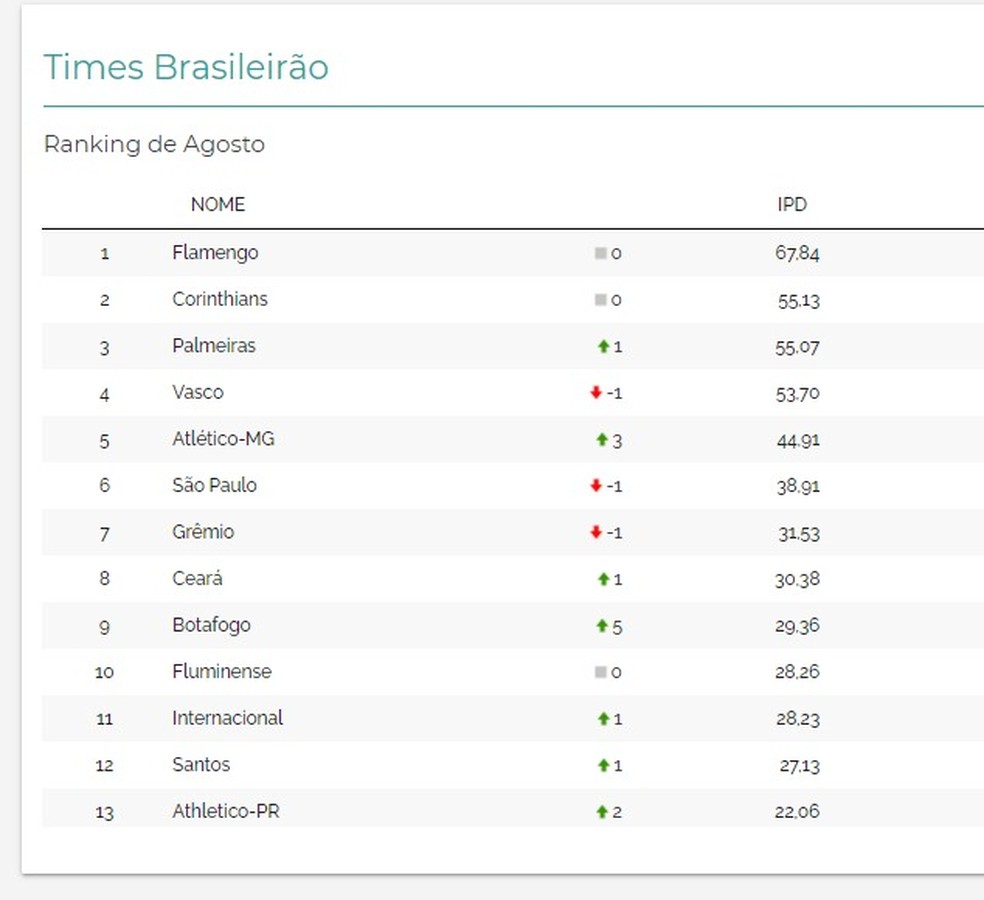This screenshot has height=900, width=984.
Task: Click the green up arrow beside Palmeiras
Action: point(602,347)
